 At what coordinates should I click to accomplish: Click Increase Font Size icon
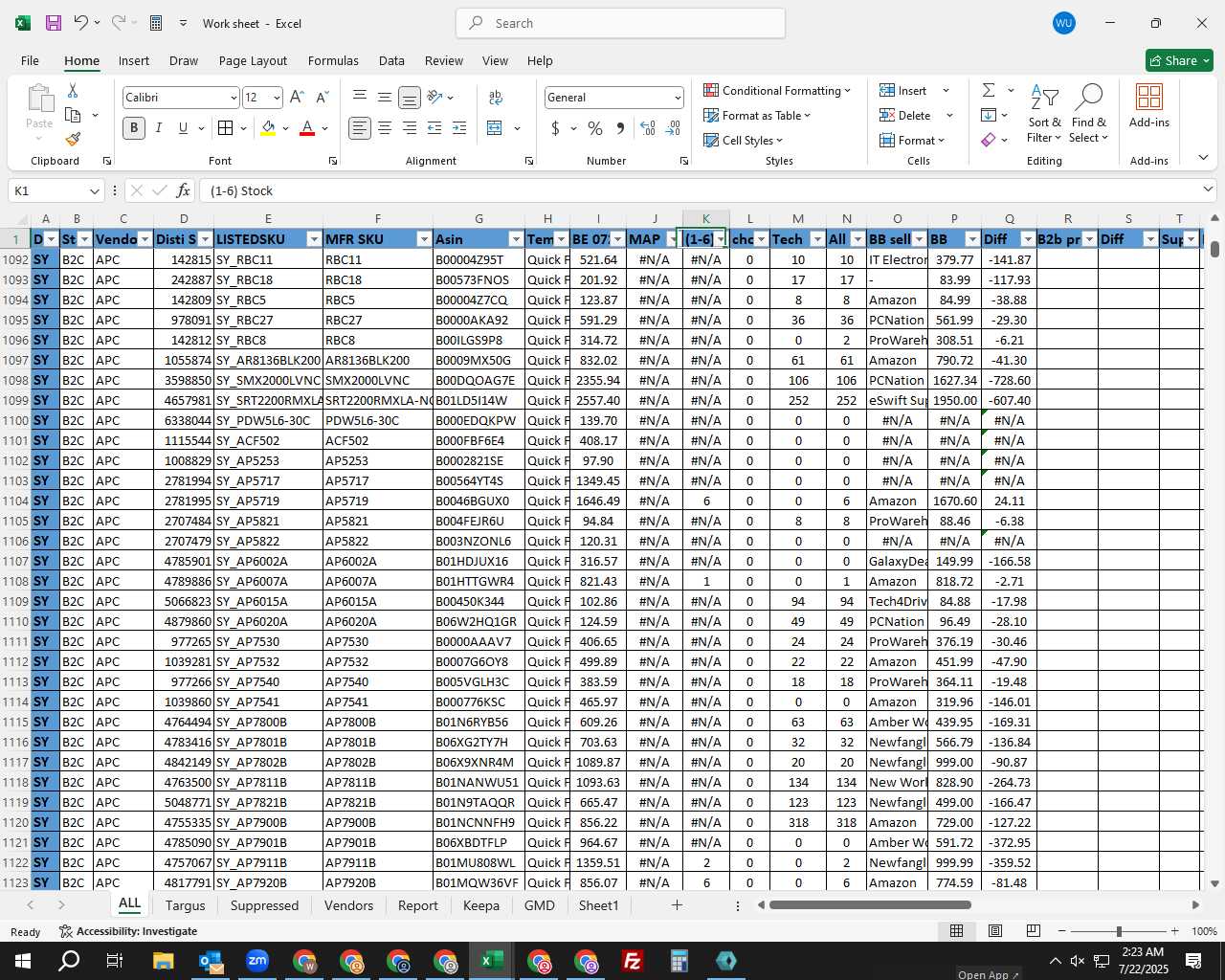coord(297,98)
